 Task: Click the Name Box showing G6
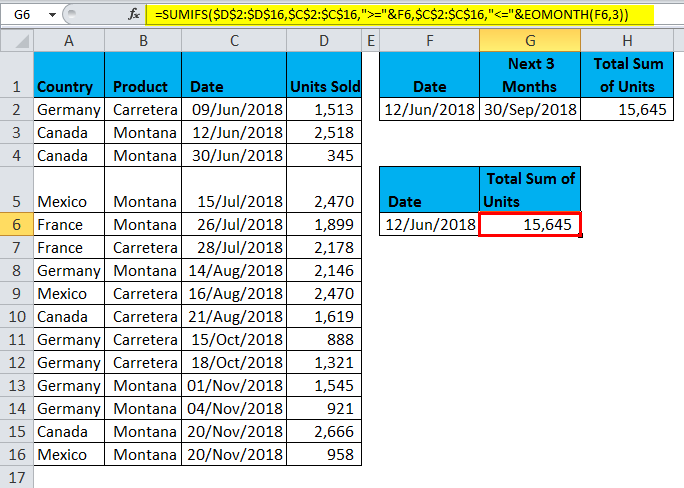pyautogui.click(x=23, y=15)
